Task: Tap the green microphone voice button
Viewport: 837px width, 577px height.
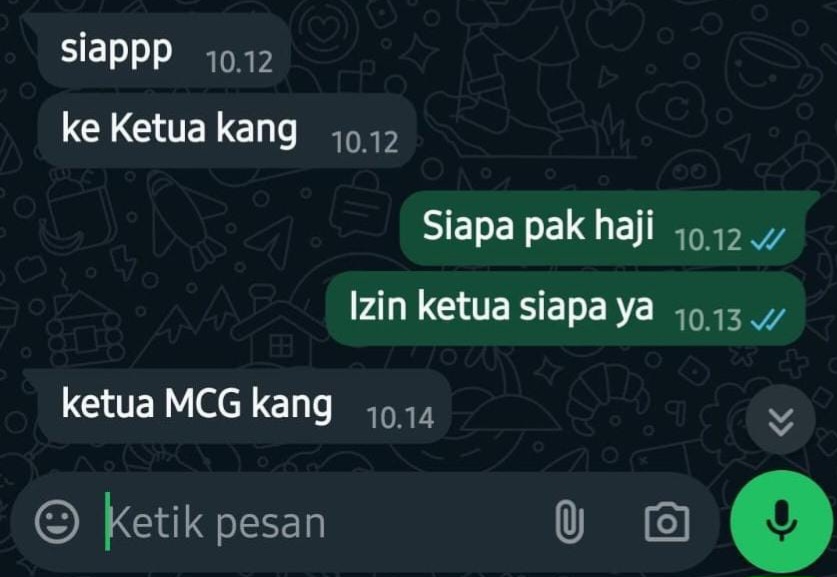Action: pos(781,521)
